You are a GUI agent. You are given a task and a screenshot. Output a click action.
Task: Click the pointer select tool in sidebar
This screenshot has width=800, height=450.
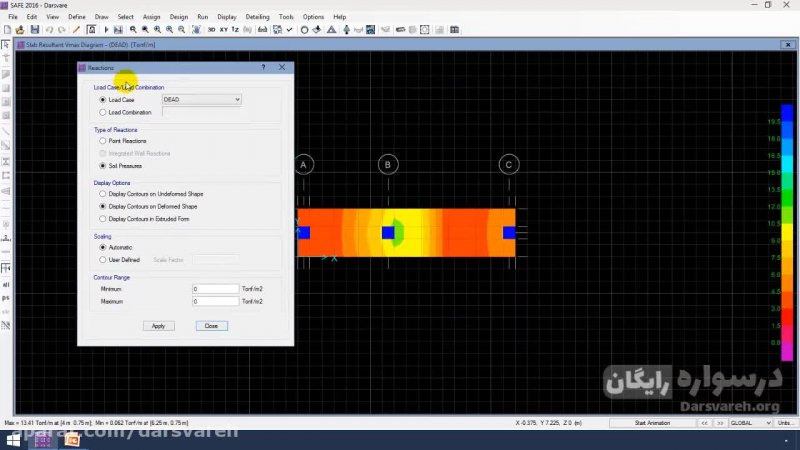6,45
